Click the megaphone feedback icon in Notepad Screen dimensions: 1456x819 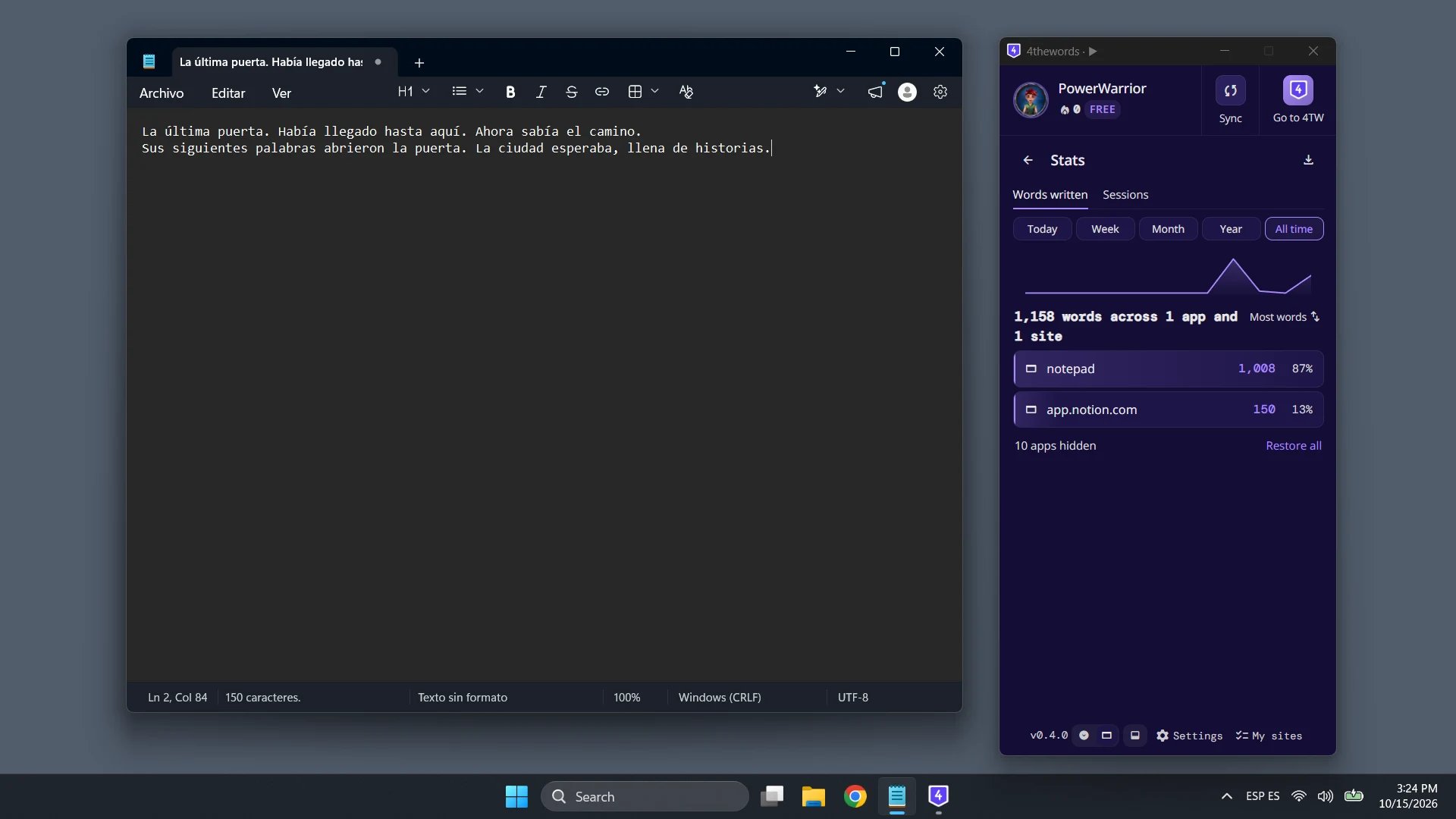875,92
